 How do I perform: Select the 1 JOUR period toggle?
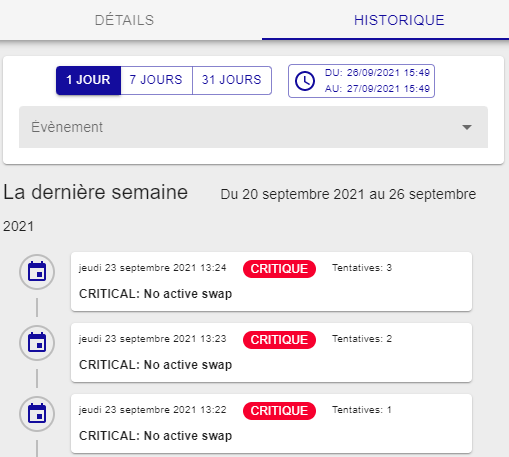[x=88, y=80]
